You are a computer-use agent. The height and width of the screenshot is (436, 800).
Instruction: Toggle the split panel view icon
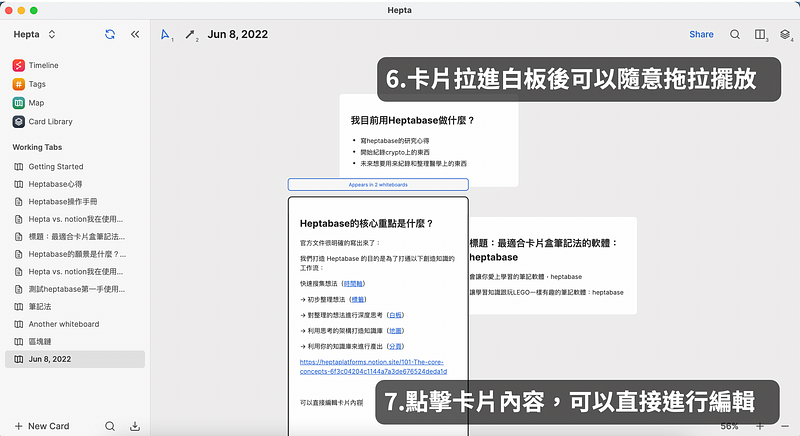tap(760, 34)
